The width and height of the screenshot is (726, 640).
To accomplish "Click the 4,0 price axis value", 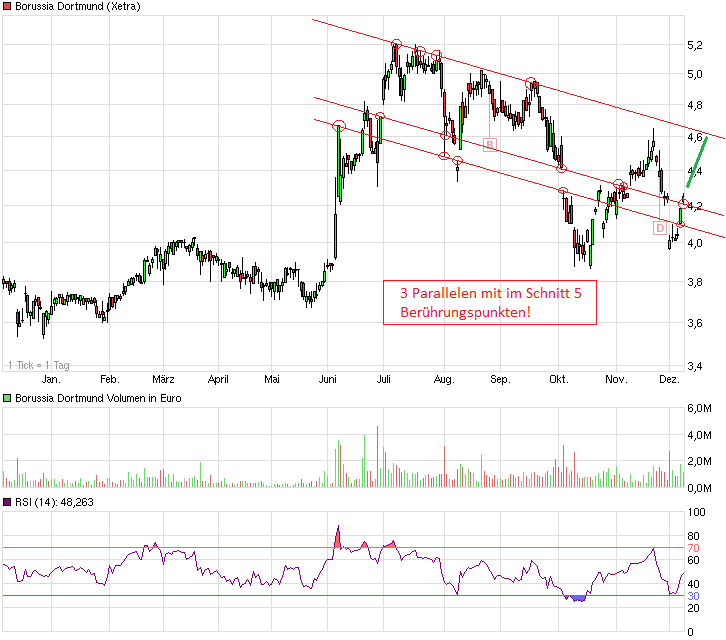I will [x=695, y=243].
